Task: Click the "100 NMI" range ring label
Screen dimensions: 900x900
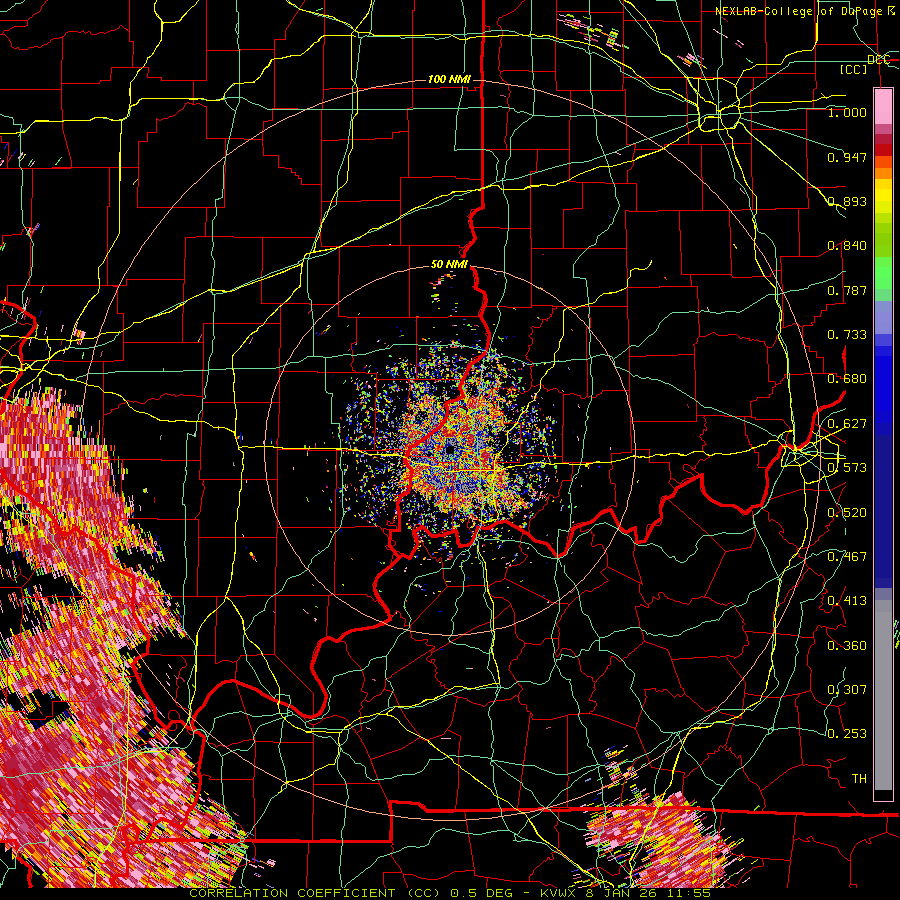Action: pyautogui.click(x=449, y=79)
